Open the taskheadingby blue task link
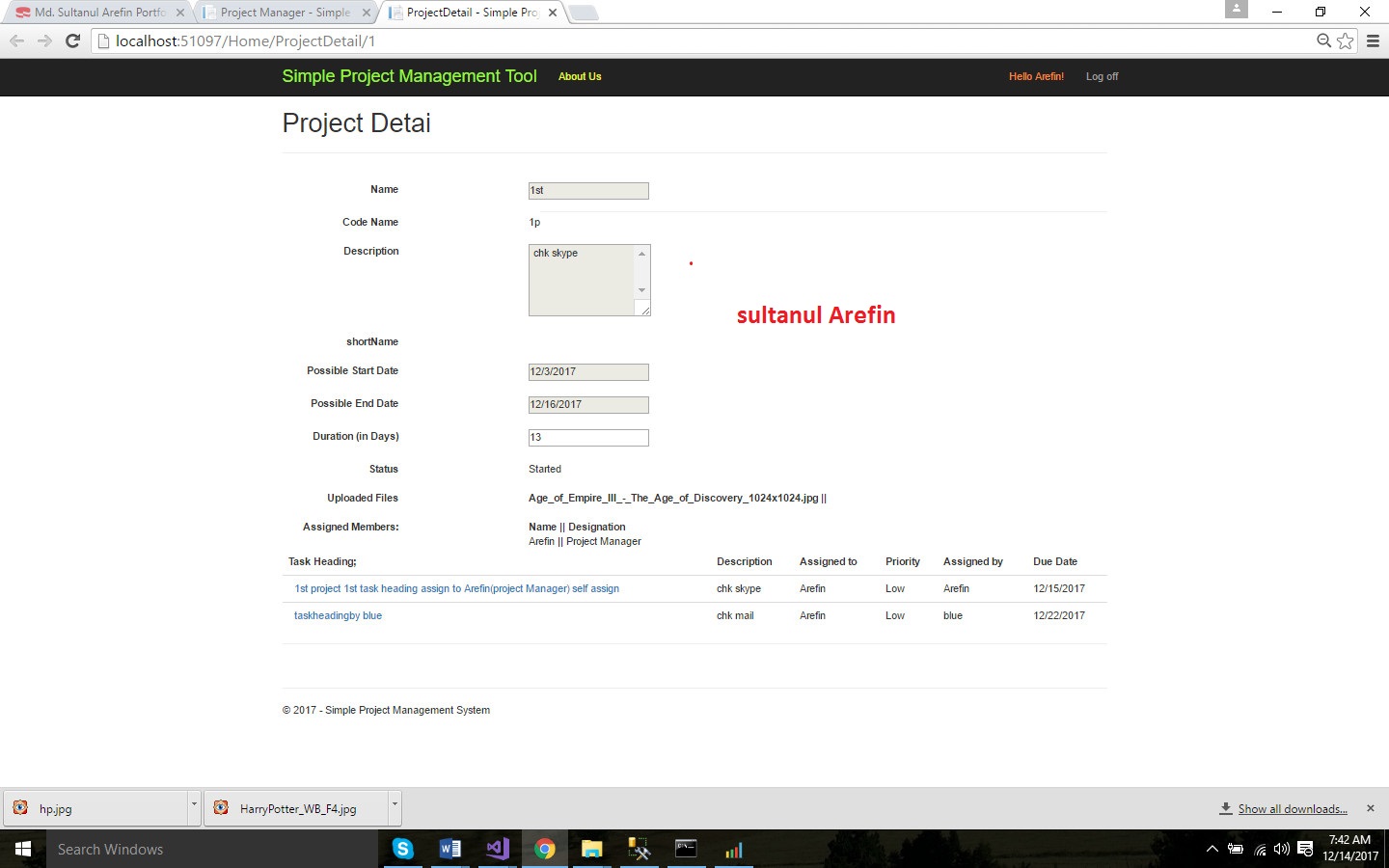This screenshot has width=1389, height=868. tap(338, 615)
